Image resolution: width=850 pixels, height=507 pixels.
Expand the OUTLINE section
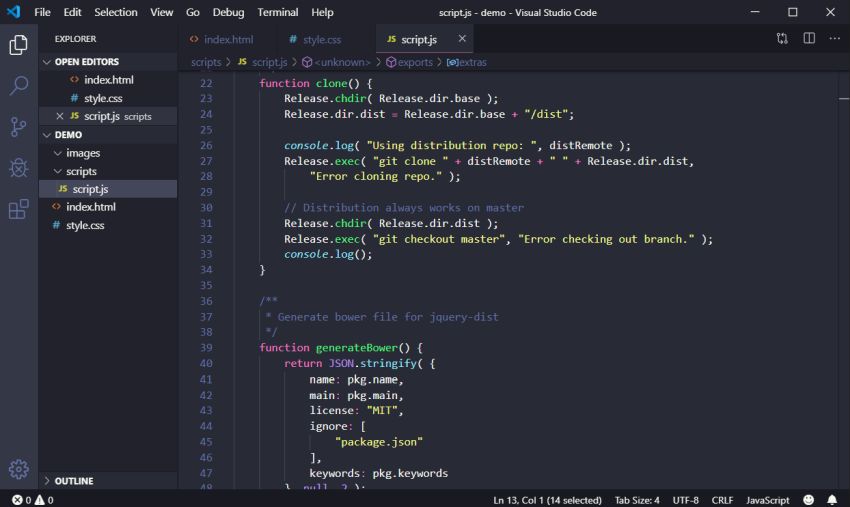point(47,481)
